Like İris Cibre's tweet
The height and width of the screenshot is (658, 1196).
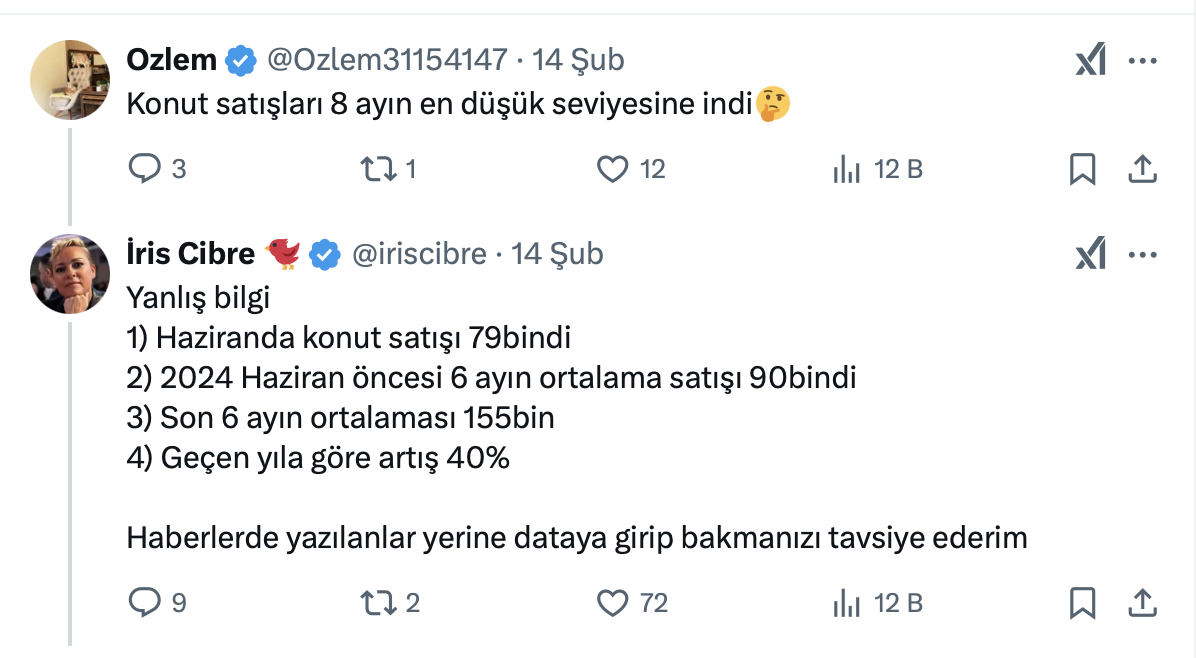coord(612,603)
